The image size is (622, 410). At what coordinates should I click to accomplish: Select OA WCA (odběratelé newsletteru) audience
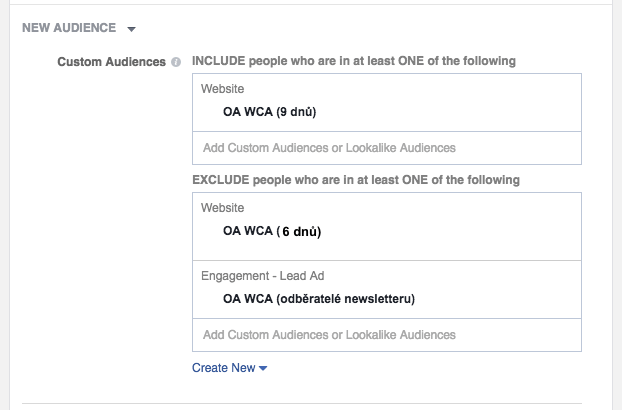coord(319,299)
